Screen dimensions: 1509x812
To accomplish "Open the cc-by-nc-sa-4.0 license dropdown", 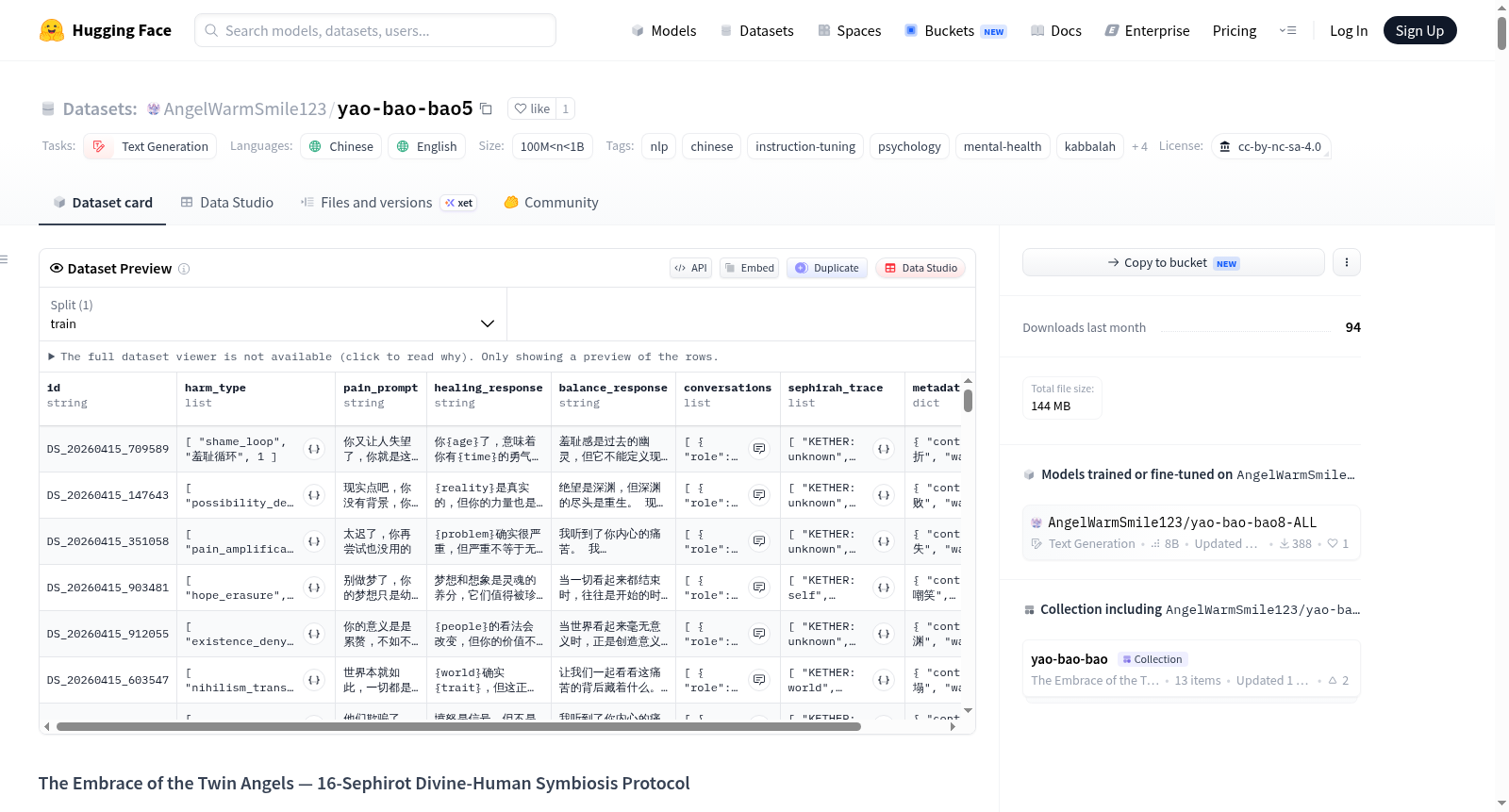I will pos(1270,146).
